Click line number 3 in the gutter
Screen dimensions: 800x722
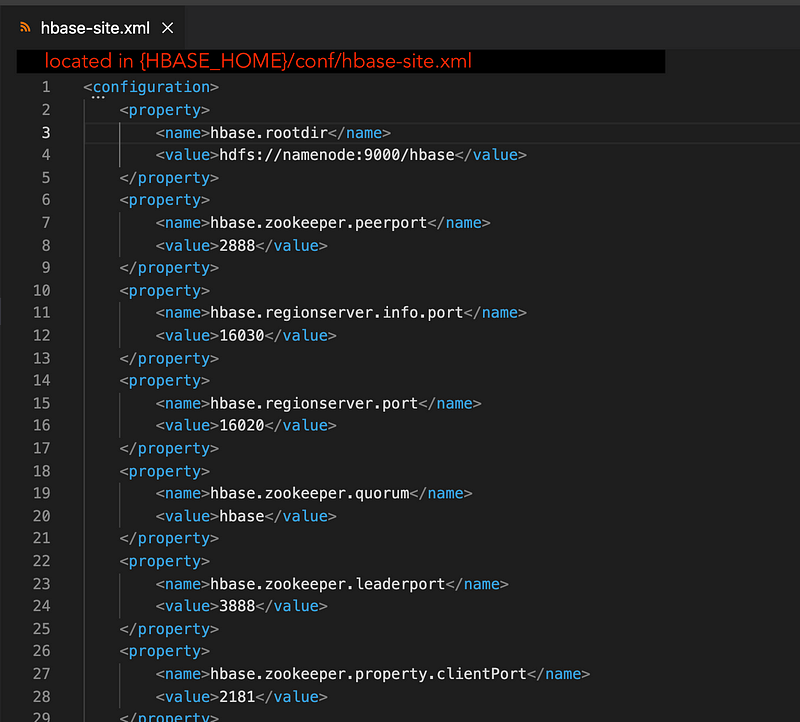pyautogui.click(x=45, y=132)
